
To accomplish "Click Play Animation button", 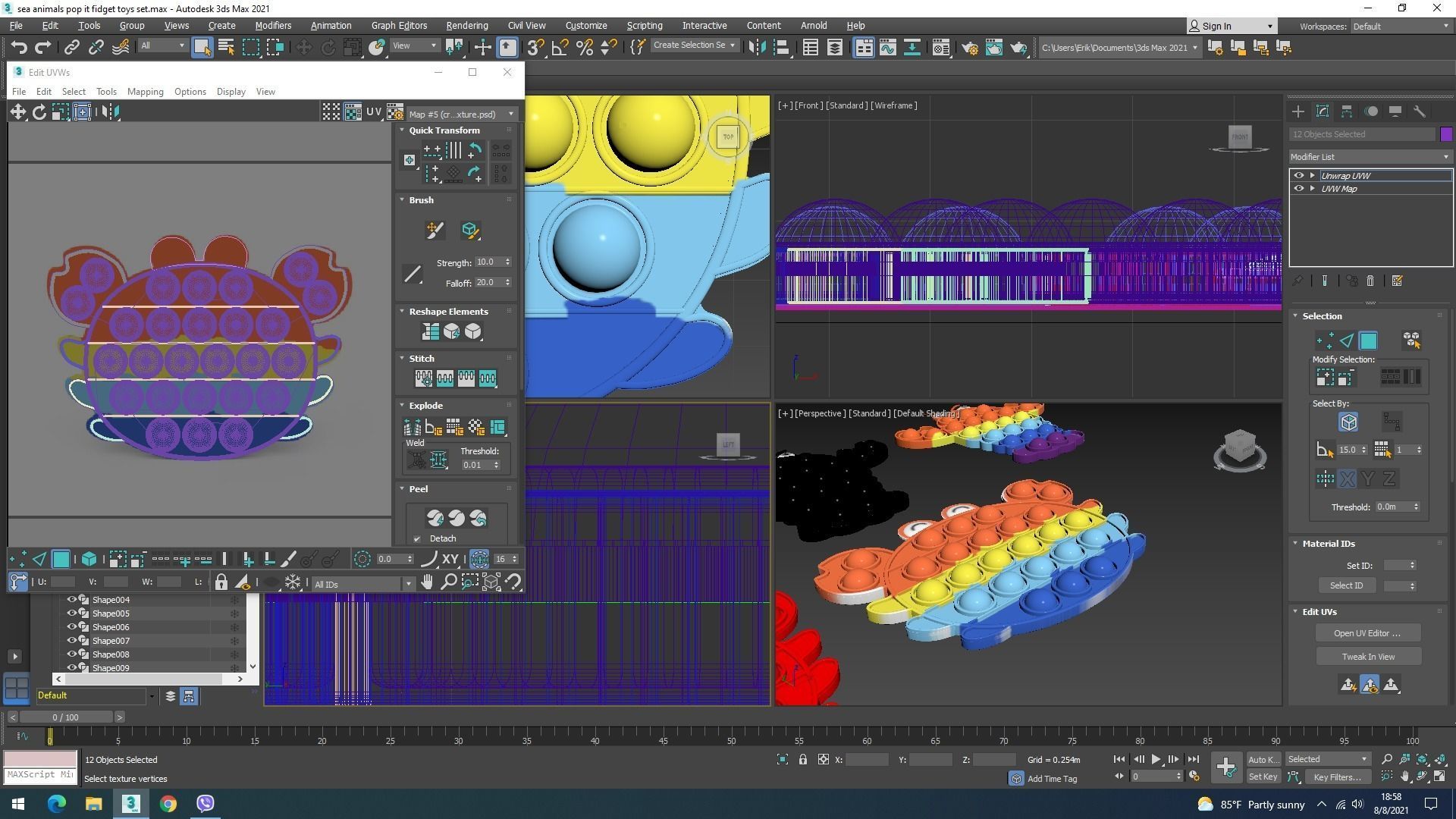I will (x=1156, y=759).
